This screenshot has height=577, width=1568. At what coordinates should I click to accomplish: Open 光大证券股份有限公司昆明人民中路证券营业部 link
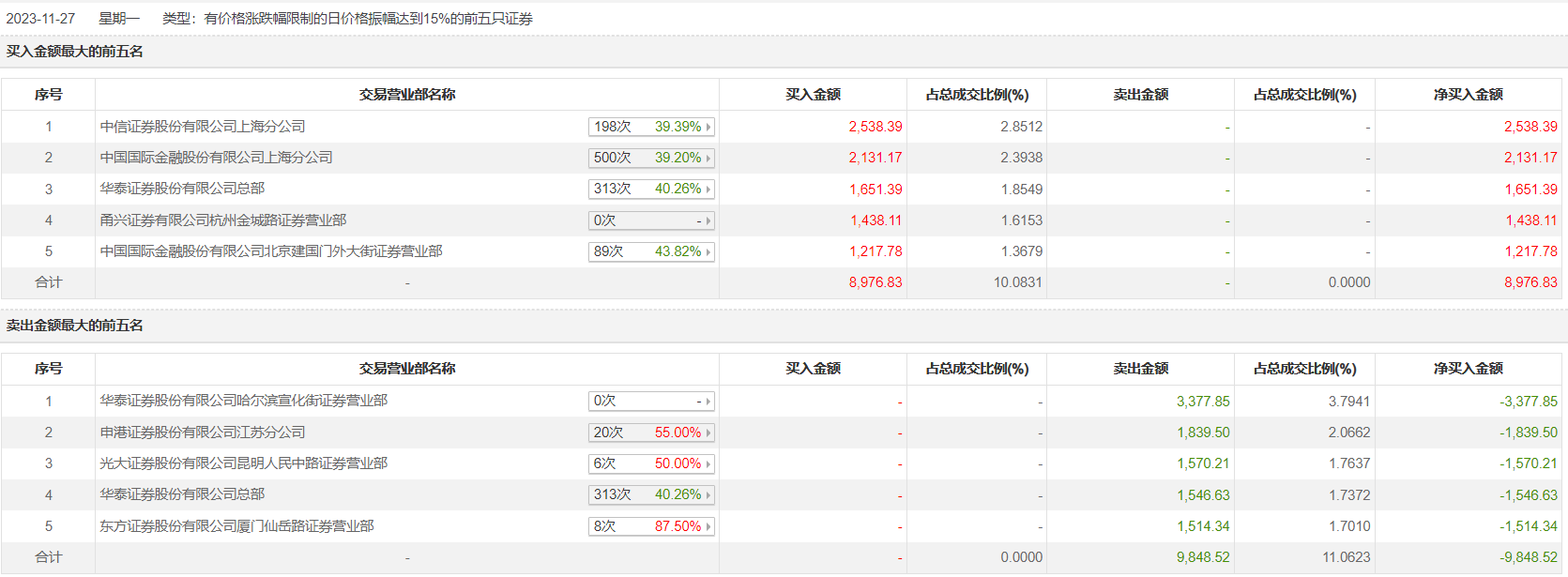[x=244, y=463]
